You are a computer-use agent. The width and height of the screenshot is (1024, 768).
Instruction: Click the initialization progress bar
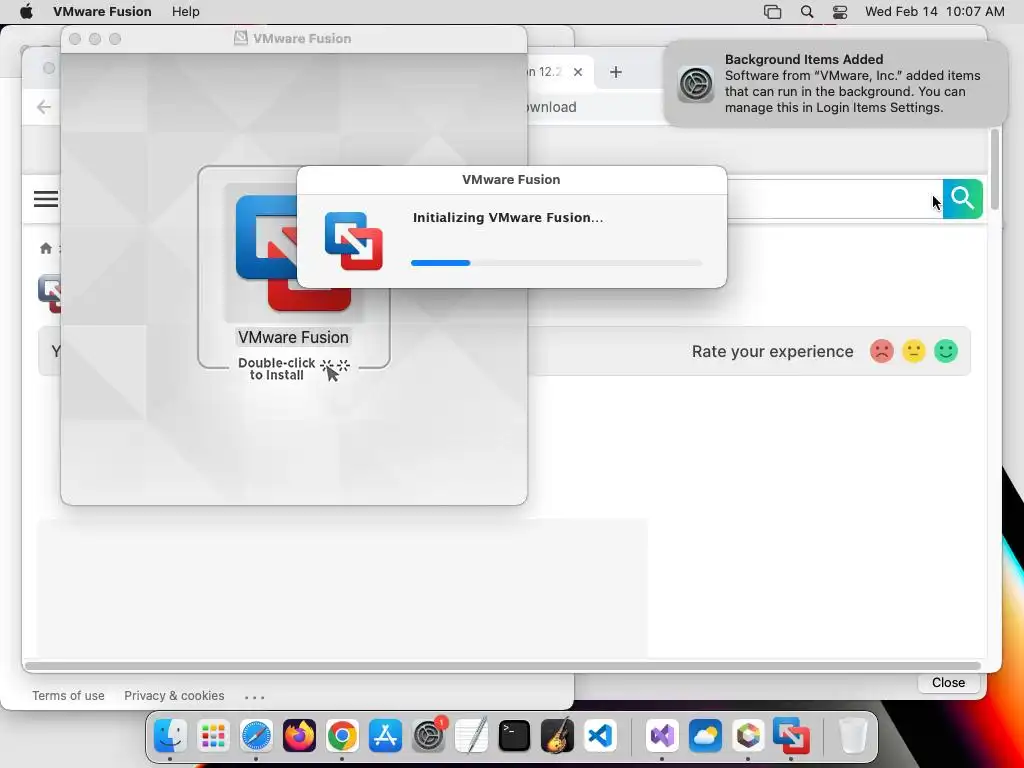click(556, 263)
